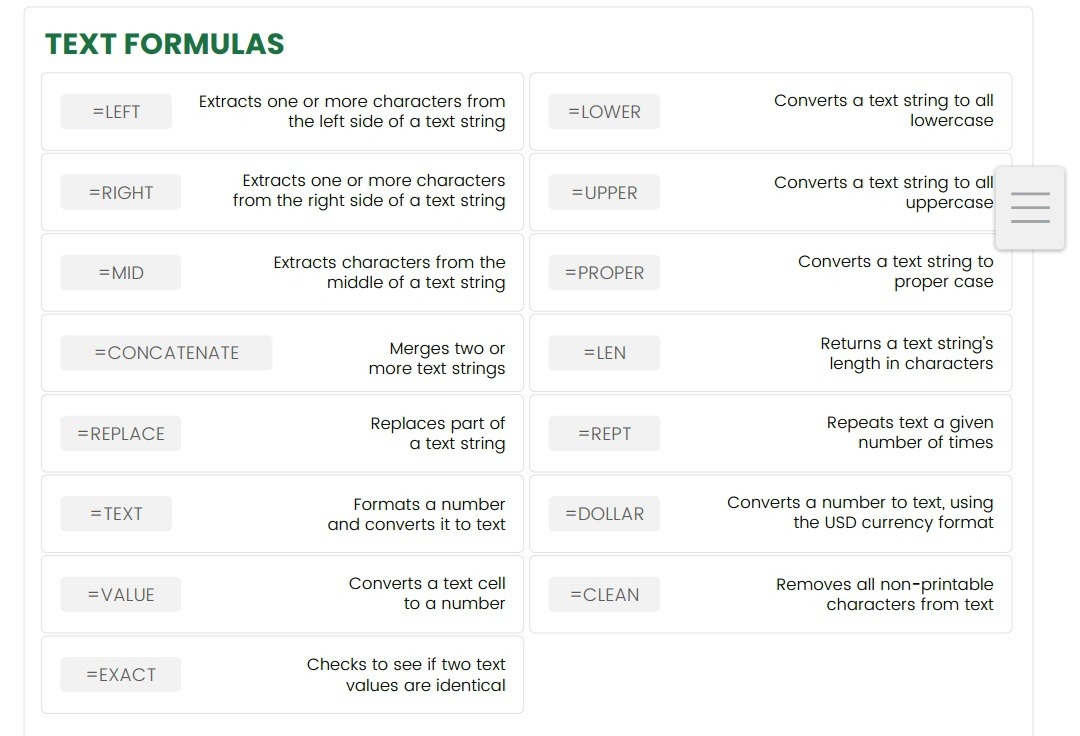Select the =MID formula chip
Image resolution: width=1080 pixels, height=736 pixels.
pyautogui.click(x=121, y=273)
